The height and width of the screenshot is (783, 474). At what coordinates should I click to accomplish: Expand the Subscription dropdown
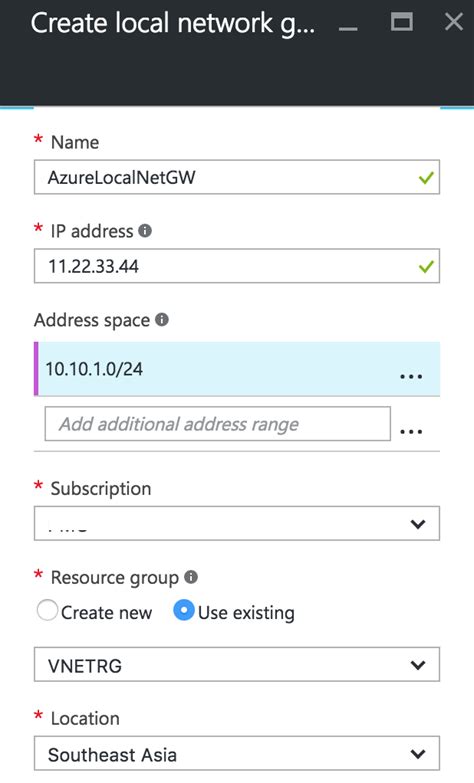[x=237, y=523]
